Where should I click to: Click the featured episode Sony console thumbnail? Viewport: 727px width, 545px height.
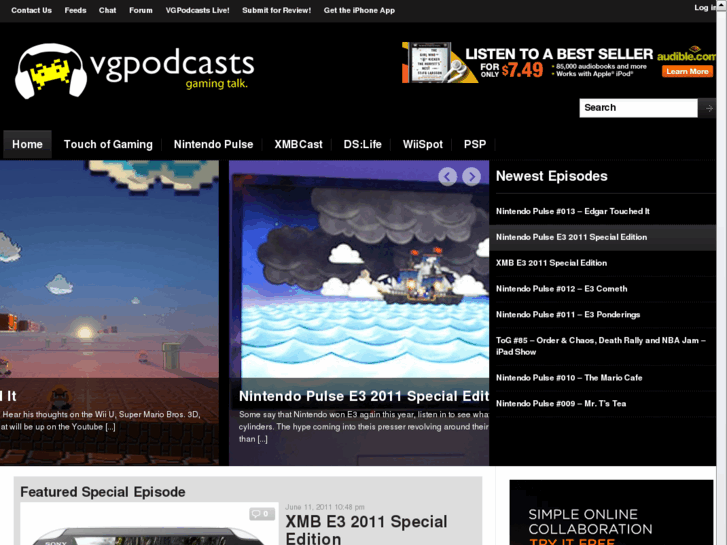149,526
